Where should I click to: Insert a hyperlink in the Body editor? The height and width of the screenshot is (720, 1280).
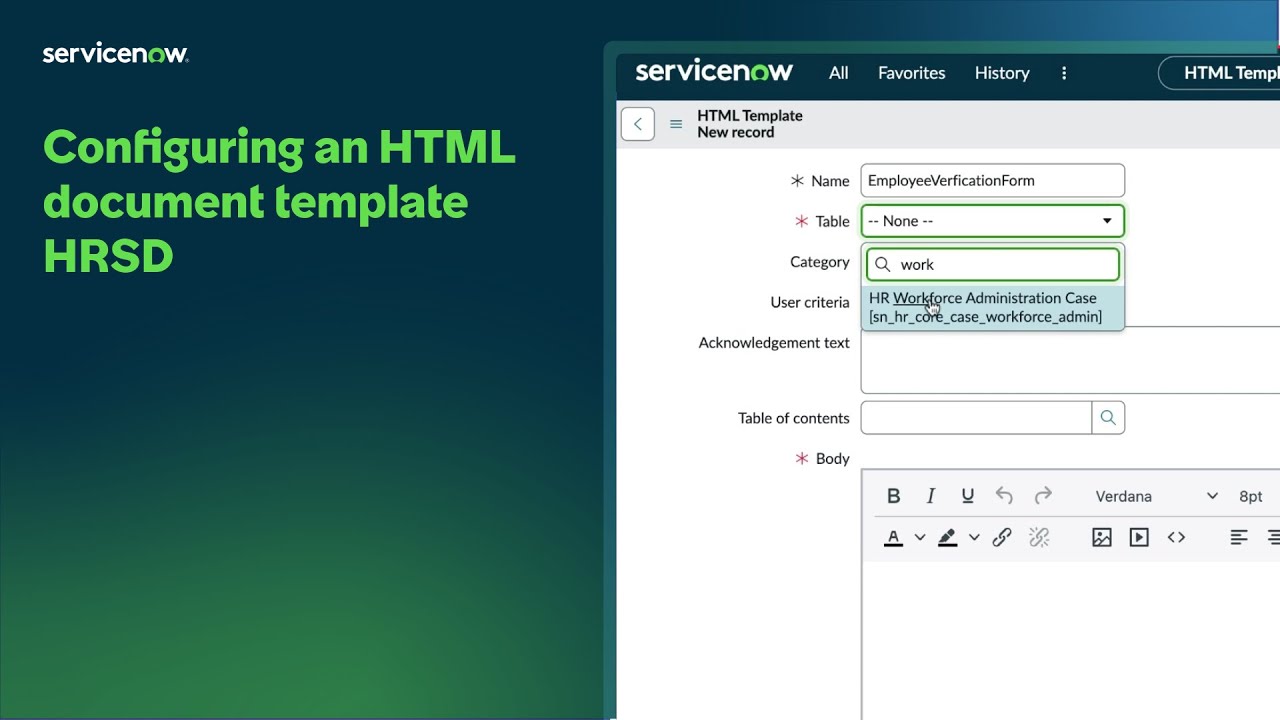[1002, 537]
